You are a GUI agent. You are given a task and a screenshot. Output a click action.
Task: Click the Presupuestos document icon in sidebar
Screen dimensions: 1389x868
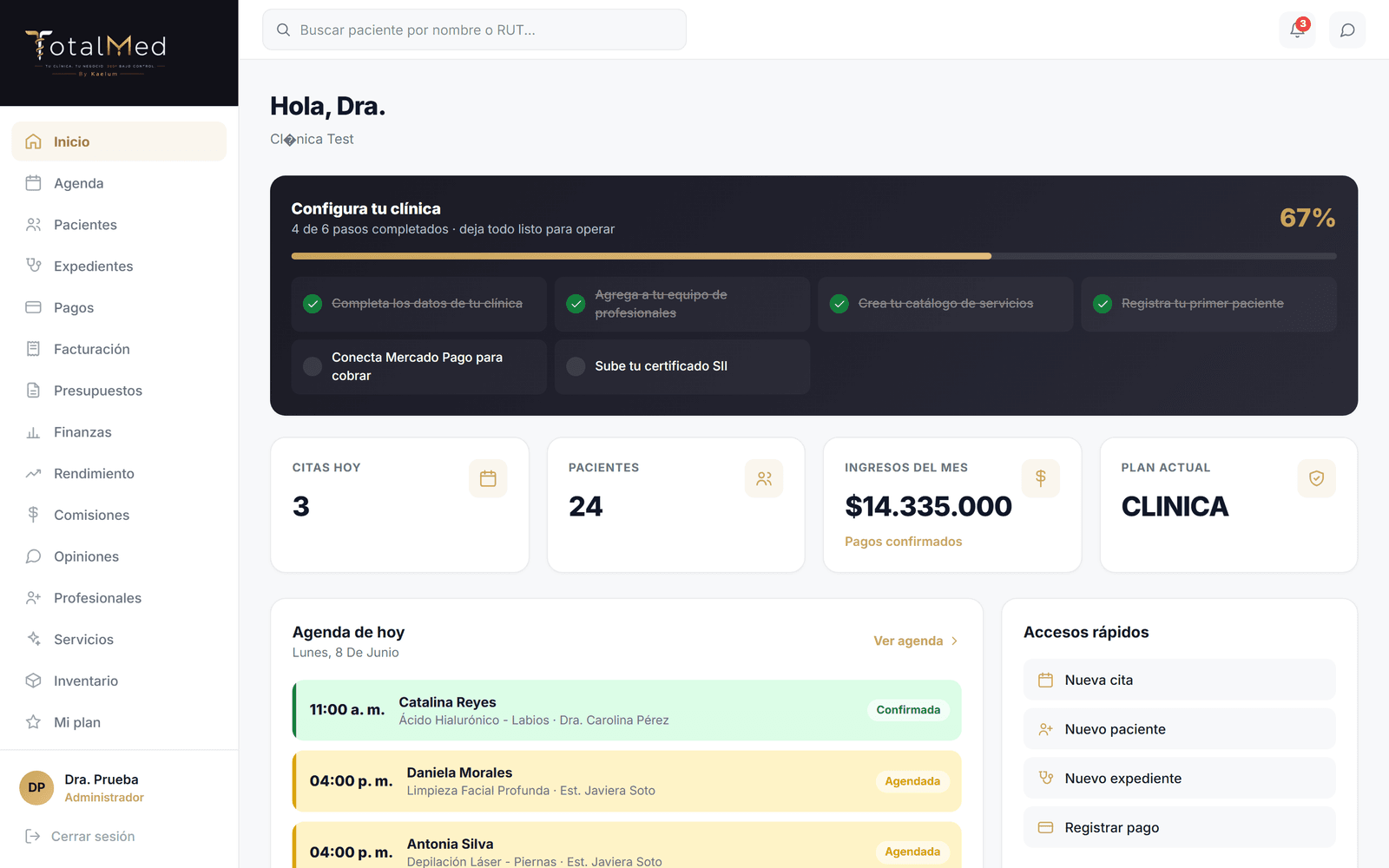34,391
